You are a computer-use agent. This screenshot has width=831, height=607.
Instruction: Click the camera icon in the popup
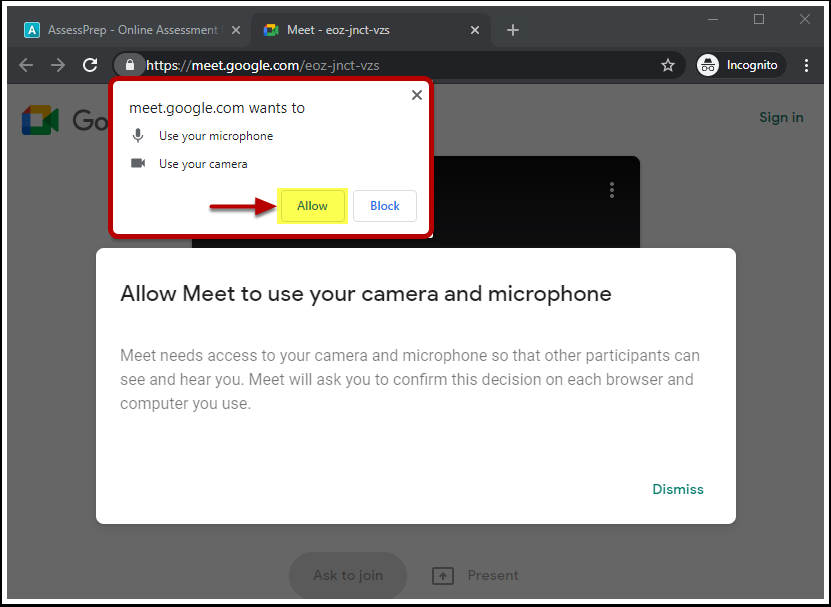(138, 163)
